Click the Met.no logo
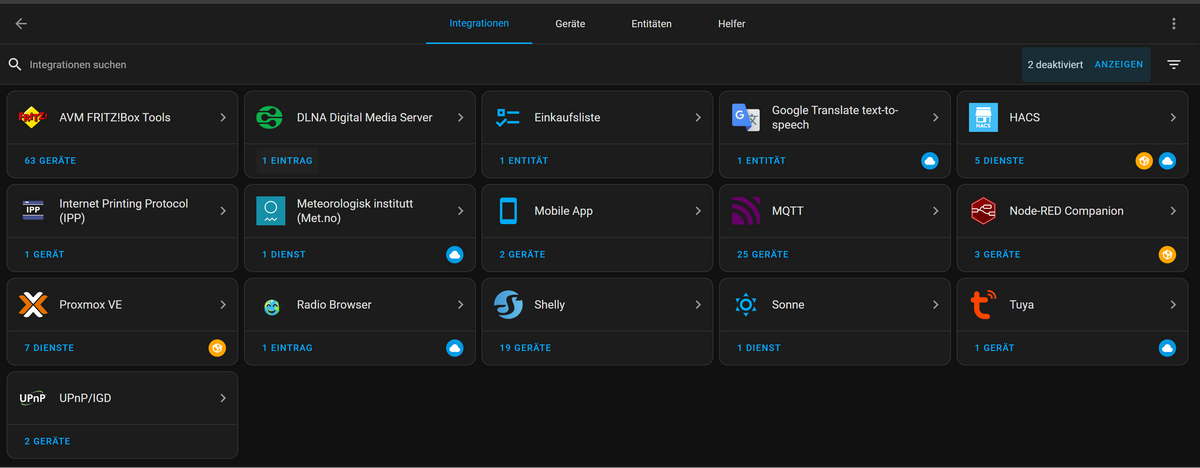The width and height of the screenshot is (1200, 468). (271, 211)
